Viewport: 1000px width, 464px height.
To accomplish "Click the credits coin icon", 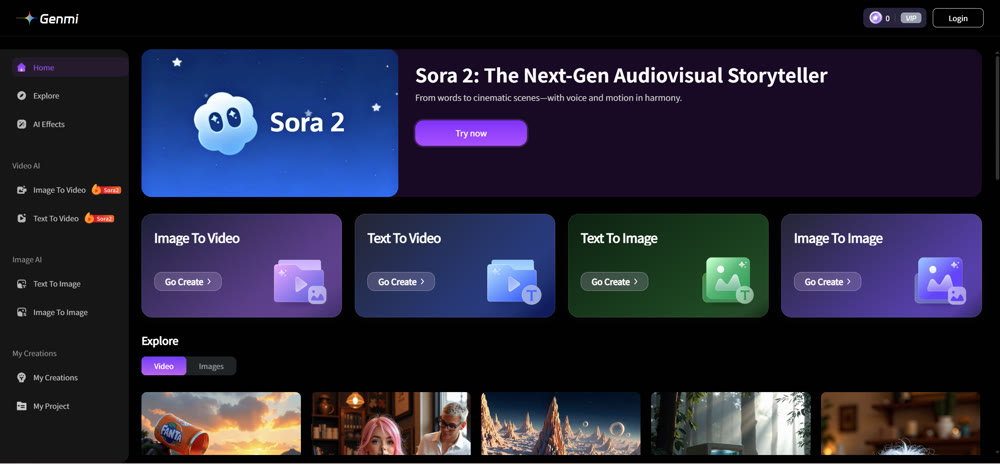I will (x=875, y=18).
